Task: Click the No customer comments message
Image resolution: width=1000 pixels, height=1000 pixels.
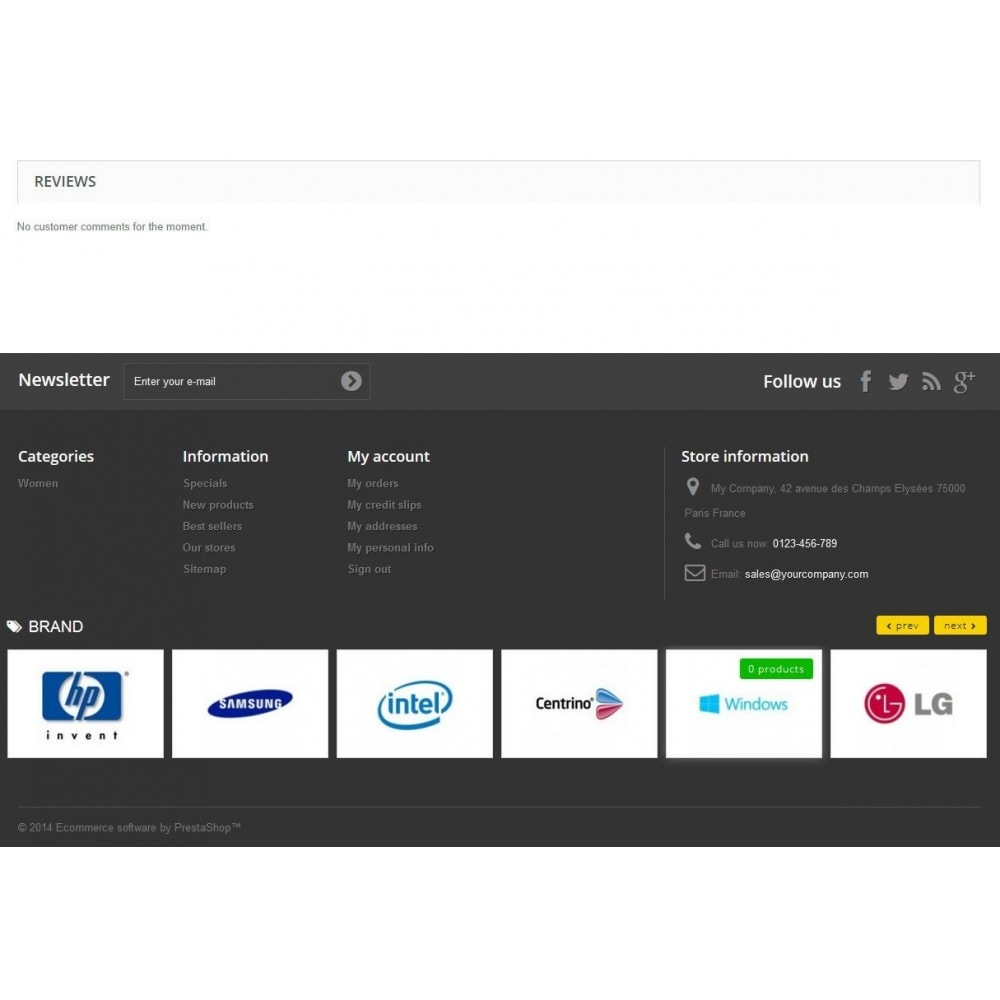Action: click(x=112, y=226)
